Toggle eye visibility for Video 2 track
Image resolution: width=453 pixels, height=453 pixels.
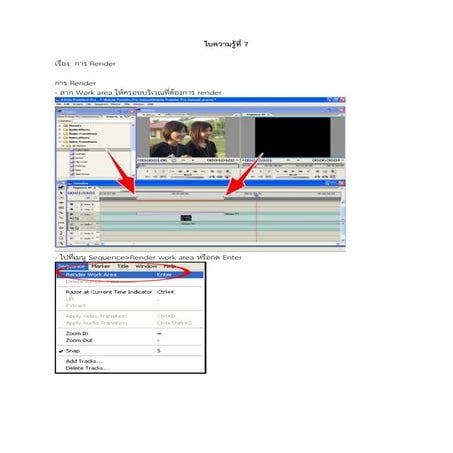tap(71, 209)
